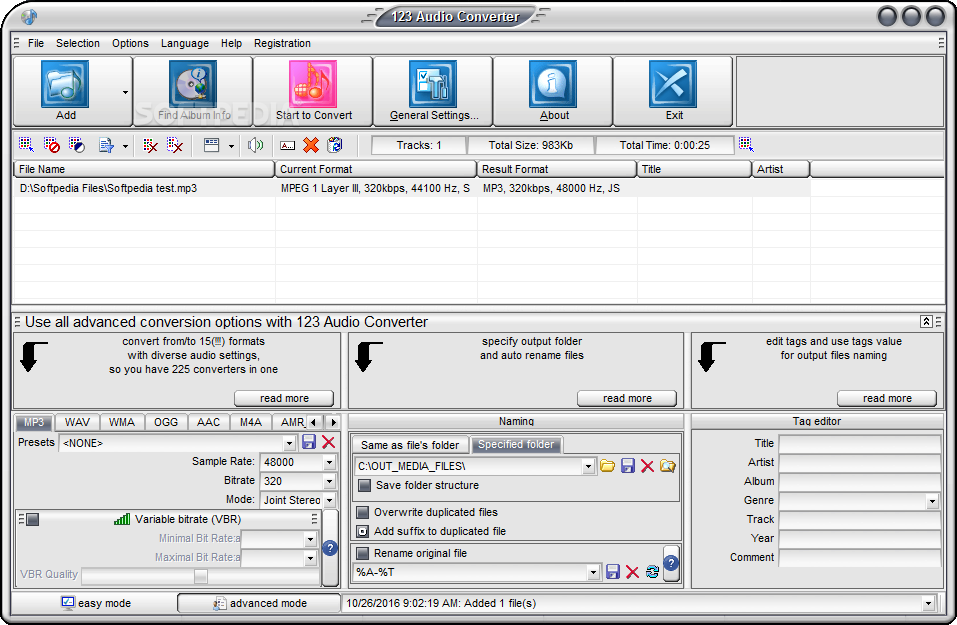Collapse the advanced options panel chevron

(x=926, y=321)
